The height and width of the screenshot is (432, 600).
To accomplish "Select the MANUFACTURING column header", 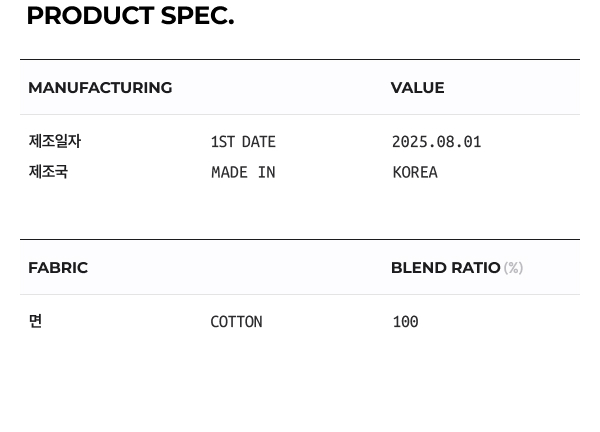I will click(100, 88).
